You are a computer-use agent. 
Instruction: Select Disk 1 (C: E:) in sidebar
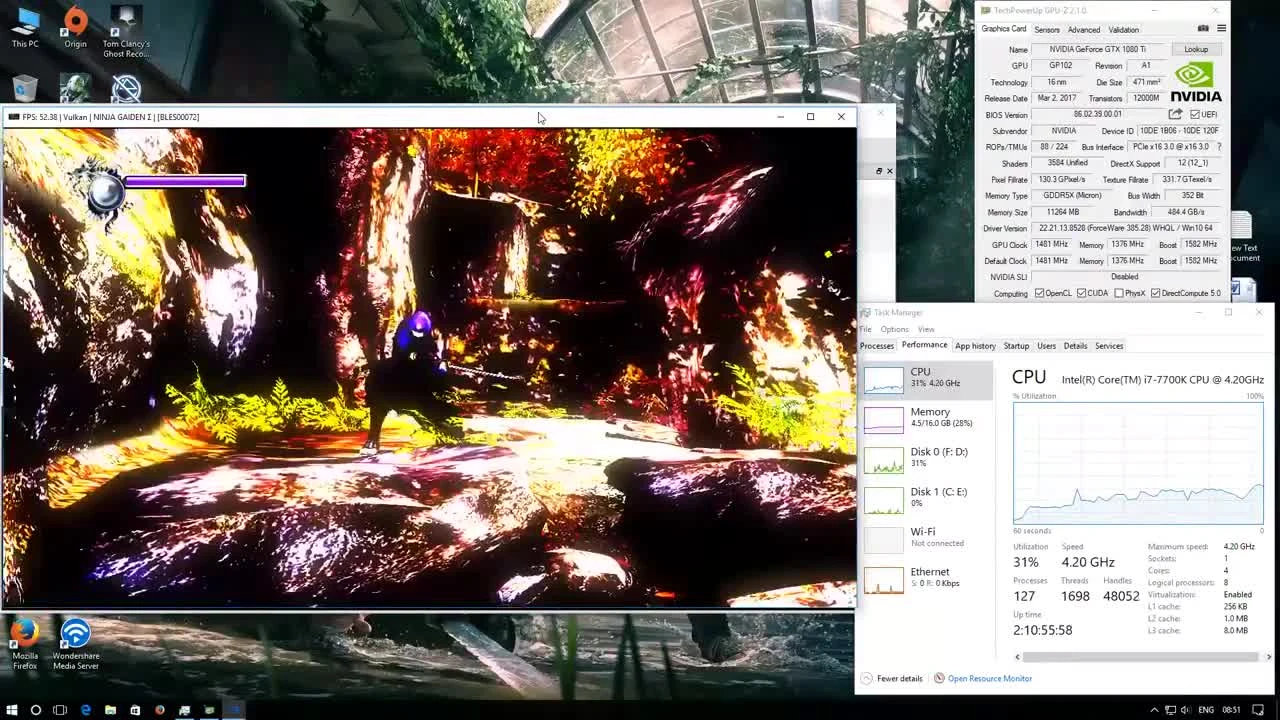pos(922,497)
